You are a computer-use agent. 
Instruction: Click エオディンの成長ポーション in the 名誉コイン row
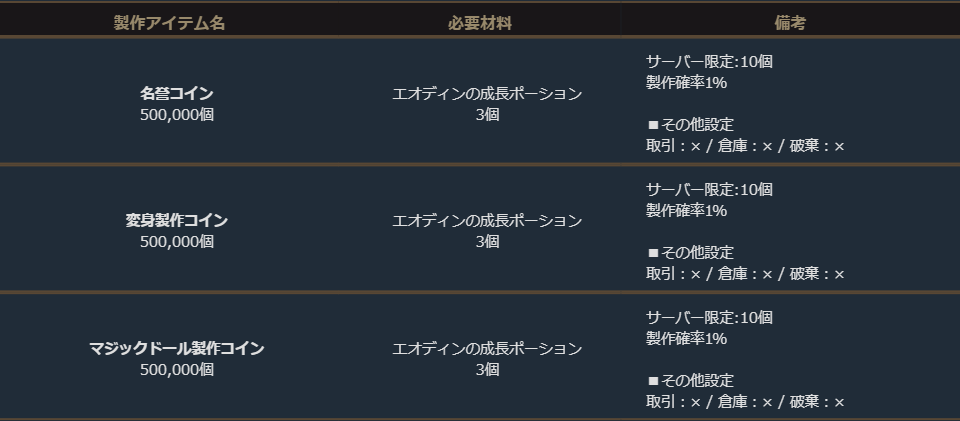coord(487,93)
